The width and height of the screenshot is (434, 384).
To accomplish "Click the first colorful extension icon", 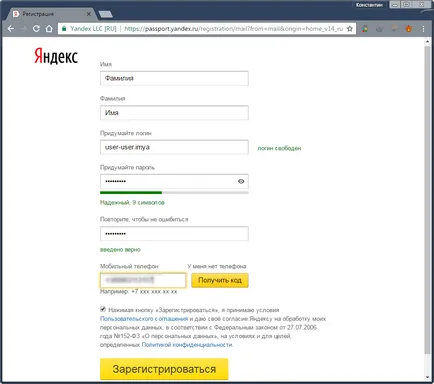I will tap(365, 29).
